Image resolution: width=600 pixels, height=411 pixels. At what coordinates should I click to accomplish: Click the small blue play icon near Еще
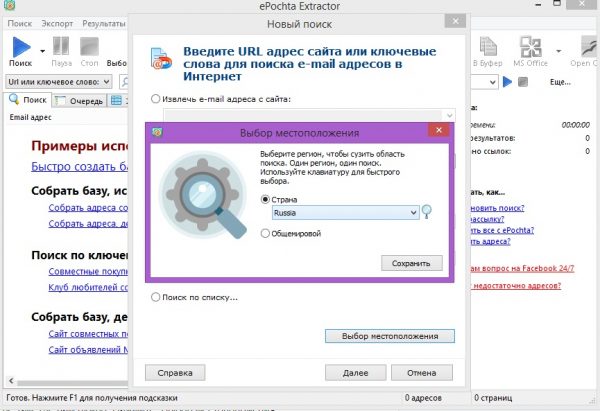pyautogui.click(x=507, y=82)
